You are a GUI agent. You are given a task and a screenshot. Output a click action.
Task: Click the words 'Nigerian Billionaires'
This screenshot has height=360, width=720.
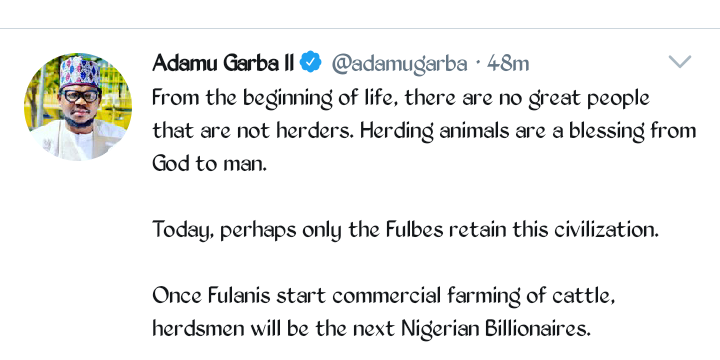tap(496, 329)
